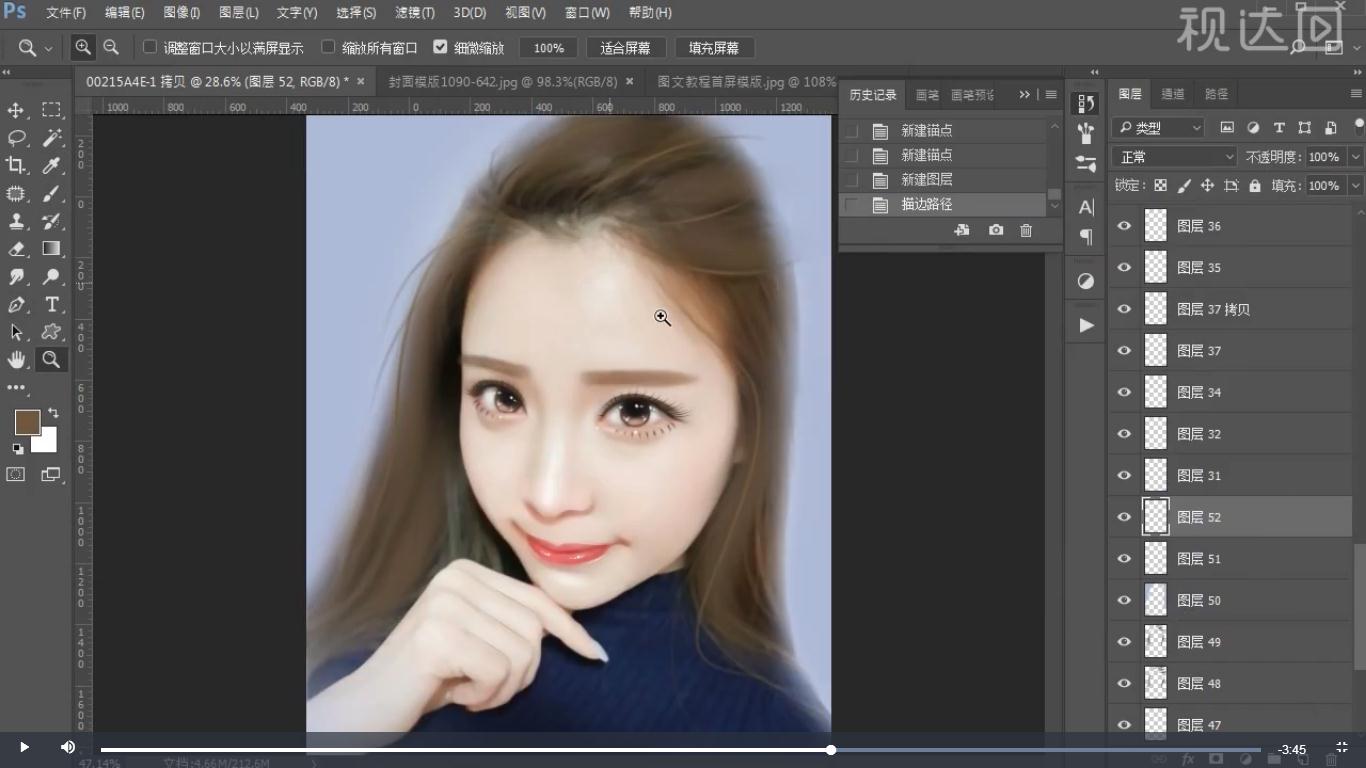The width and height of the screenshot is (1366, 768).
Task: Select the Pen tool
Action: [16, 305]
